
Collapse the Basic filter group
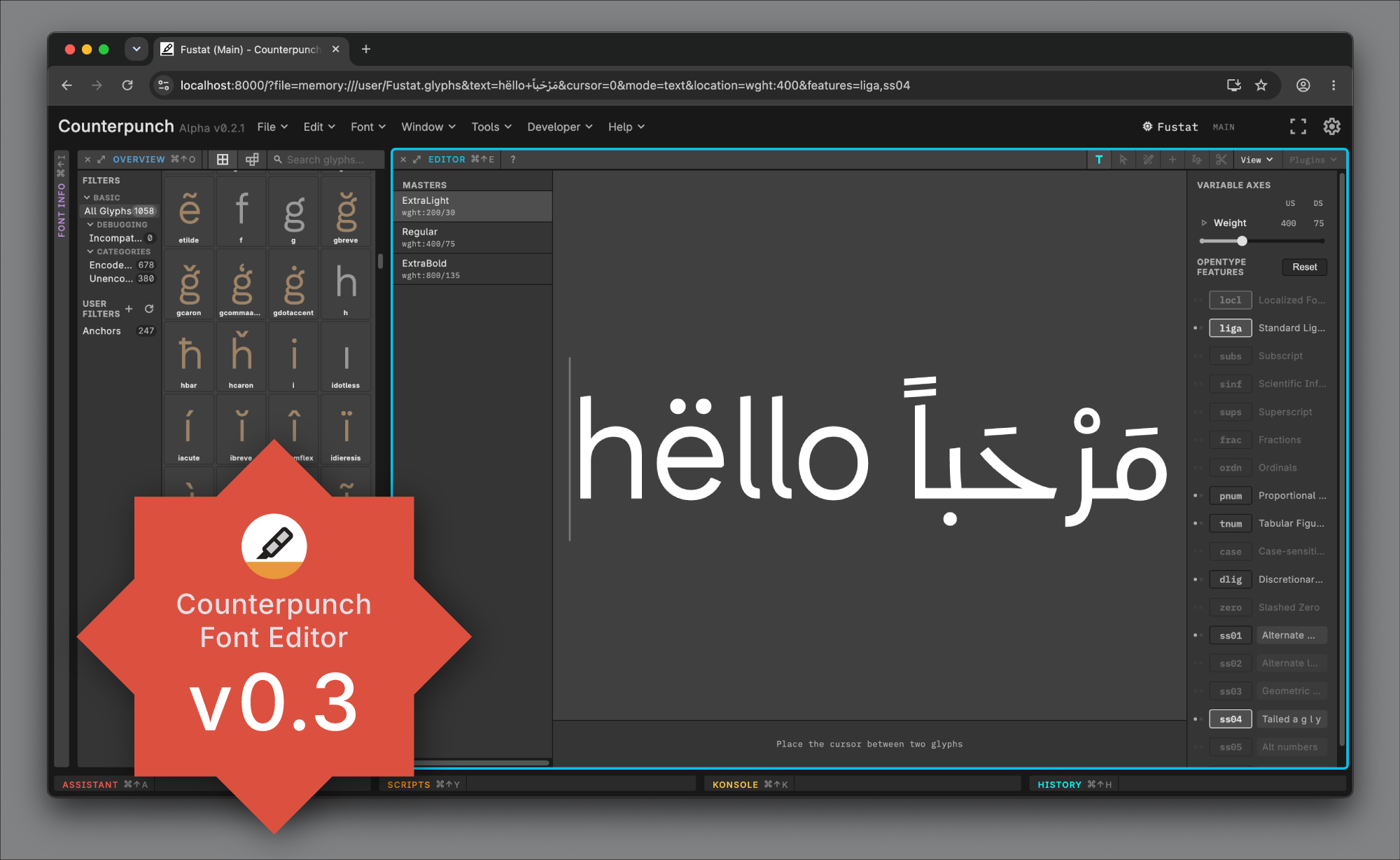point(87,197)
